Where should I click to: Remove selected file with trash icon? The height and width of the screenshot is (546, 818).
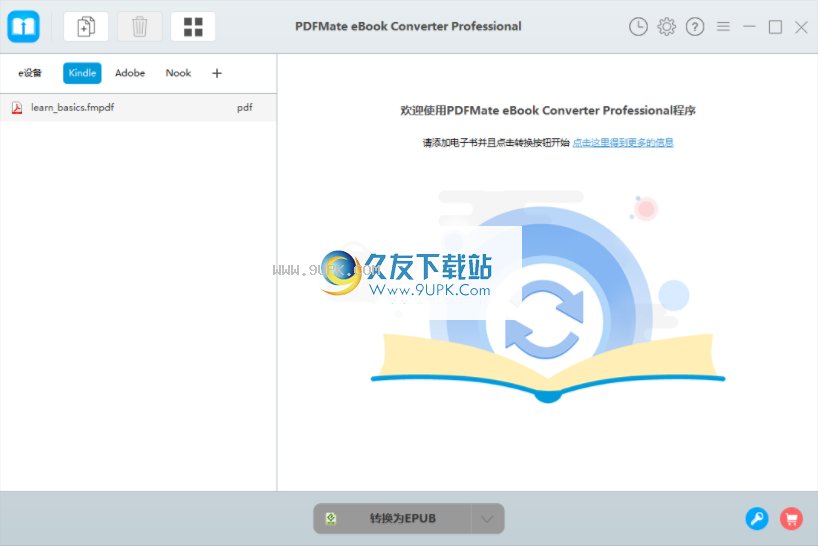(x=139, y=26)
